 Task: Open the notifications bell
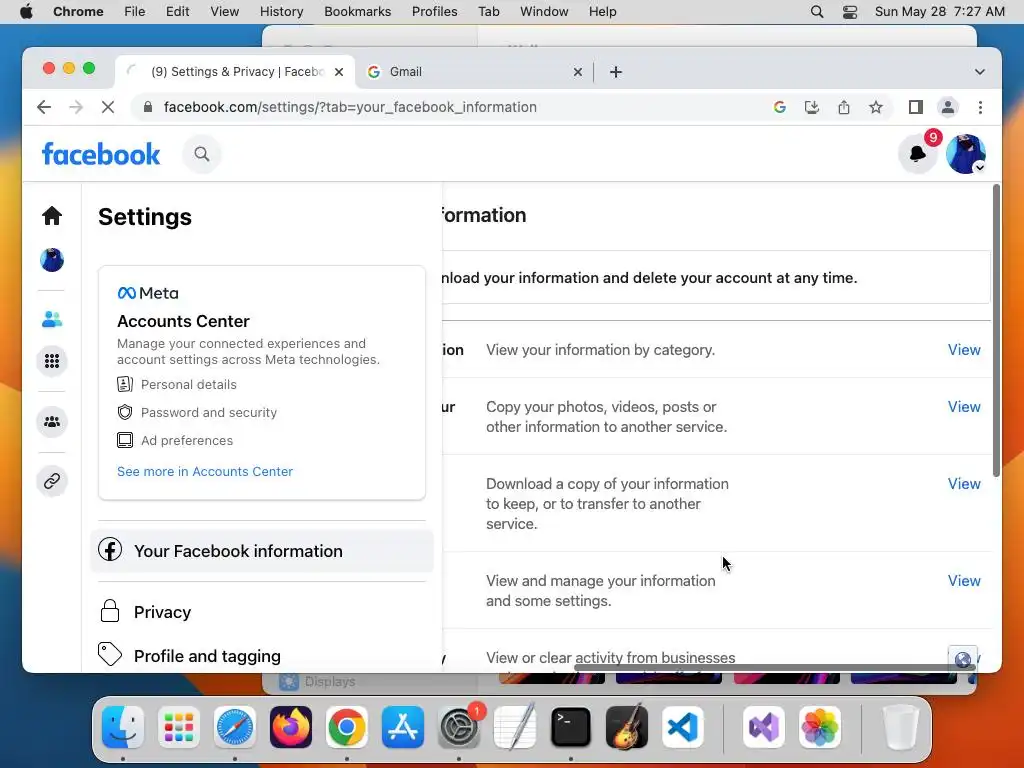[x=918, y=154]
